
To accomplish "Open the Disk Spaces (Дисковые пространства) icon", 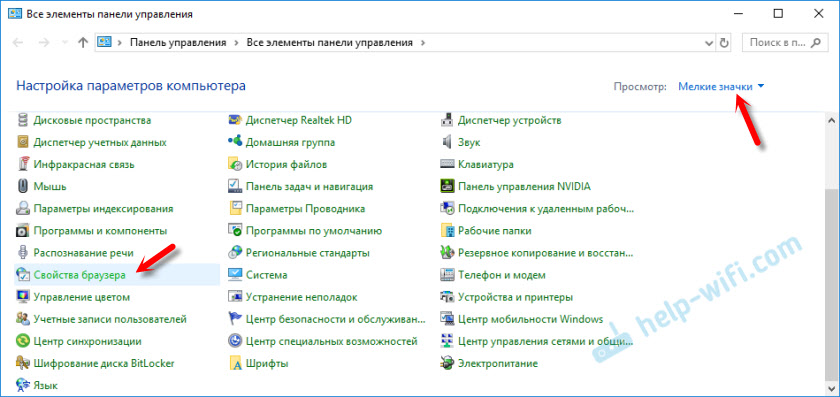I will pos(22,120).
